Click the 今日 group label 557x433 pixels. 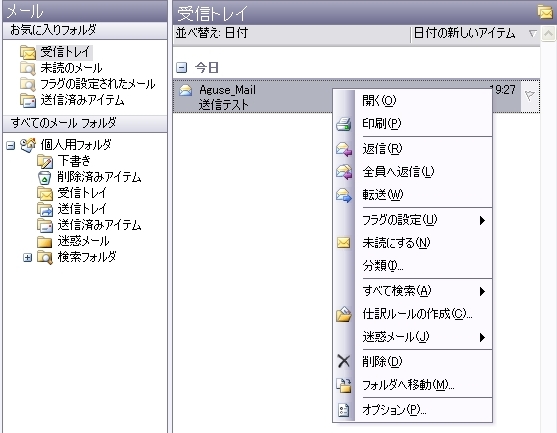point(206,67)
